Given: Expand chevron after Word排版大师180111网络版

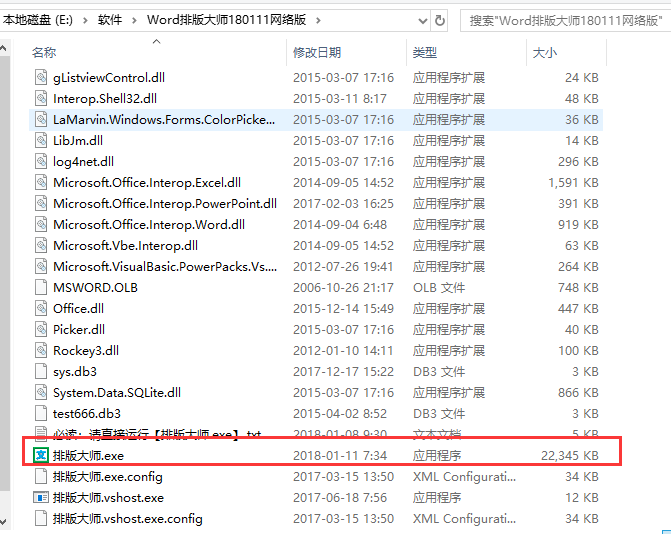Looking at the screenshot, I should pos(318,20).
